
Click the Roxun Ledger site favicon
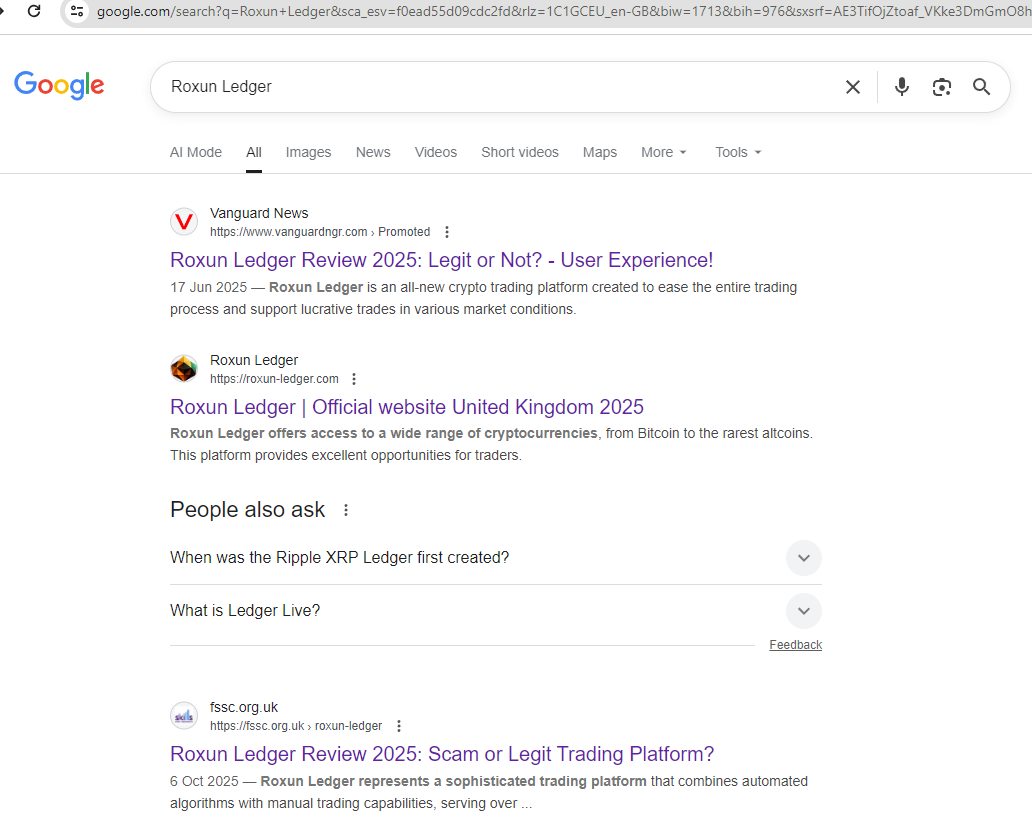click(184, 368)
